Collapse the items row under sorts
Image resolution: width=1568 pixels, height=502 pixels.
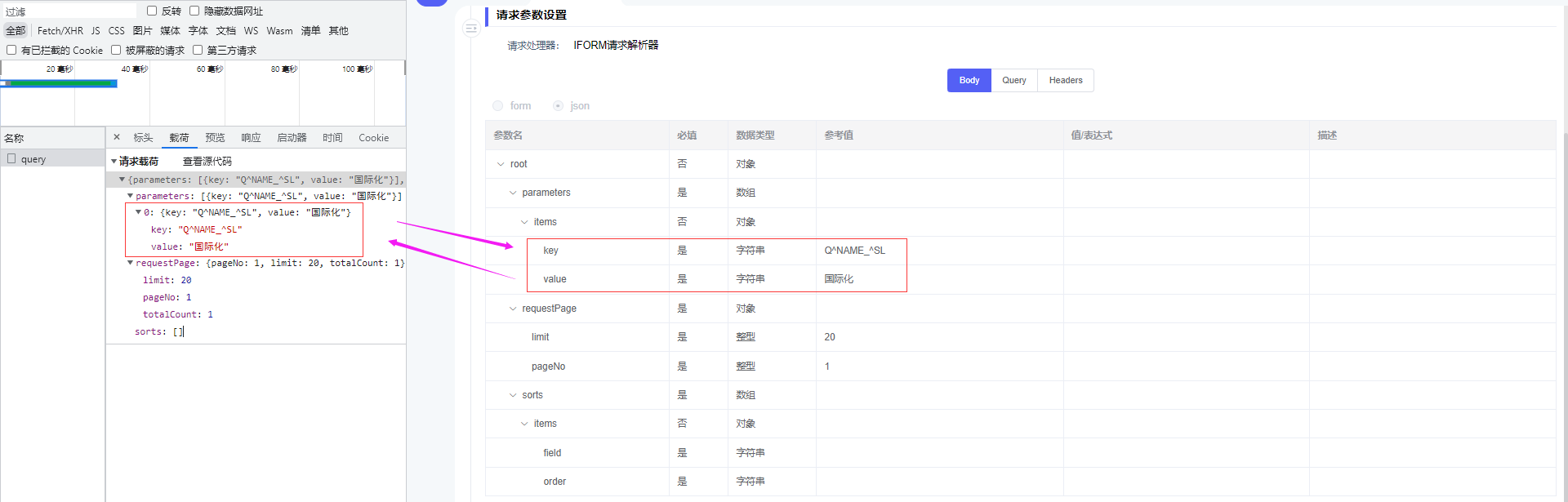tap(524, 424)
